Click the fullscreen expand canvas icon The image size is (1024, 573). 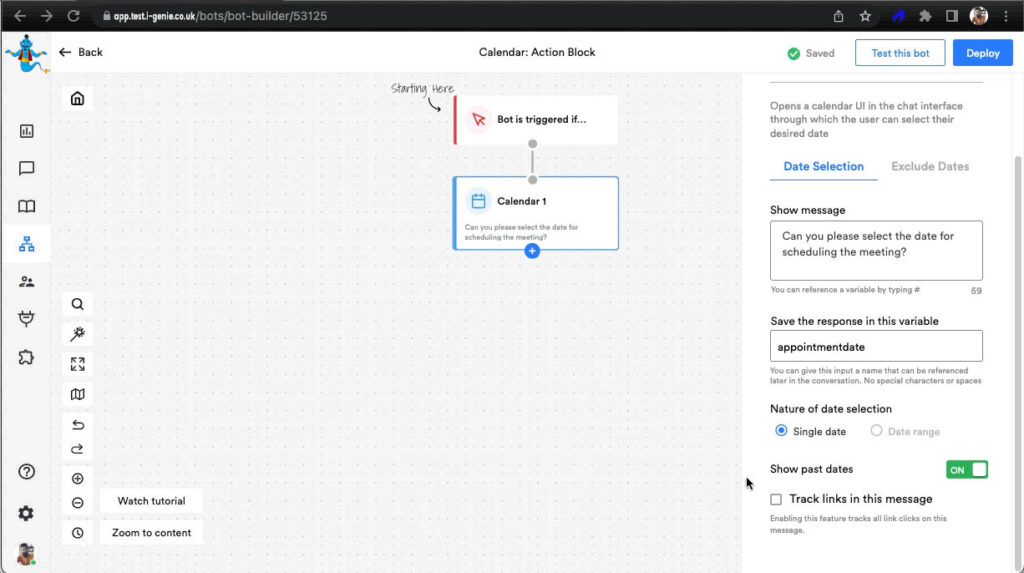point(77,364)
